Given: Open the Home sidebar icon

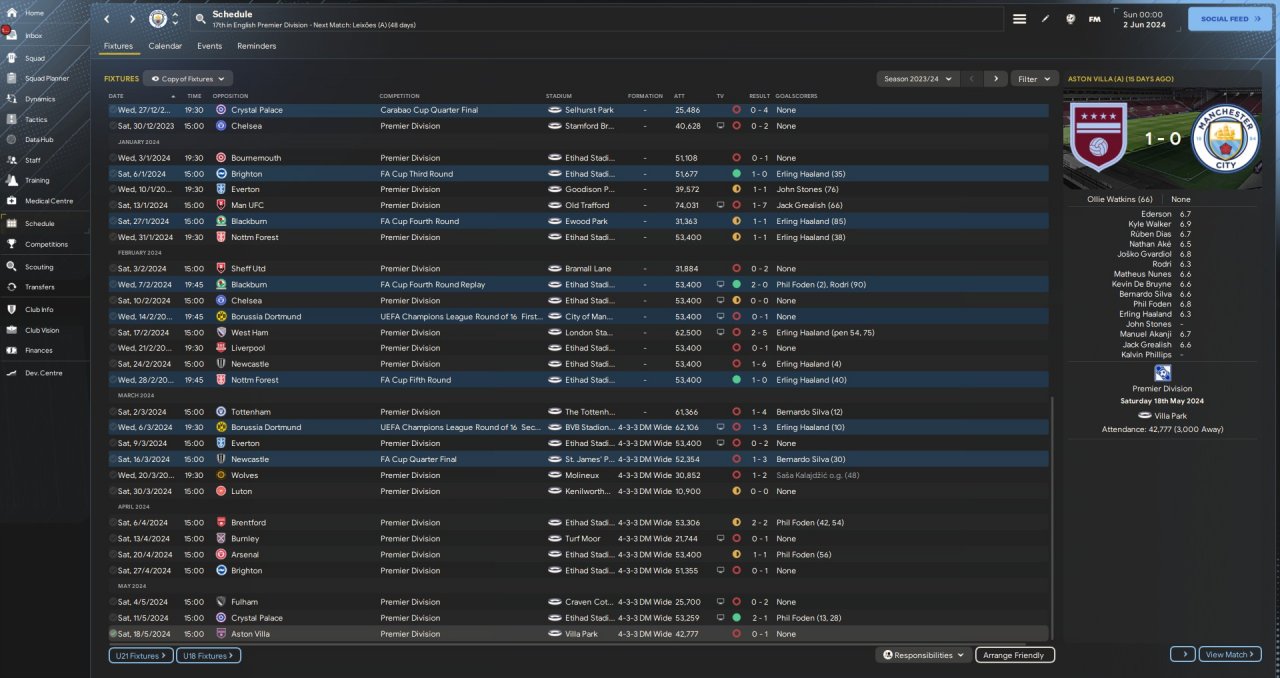Looking at the screenshot, I should click(10, 13).
